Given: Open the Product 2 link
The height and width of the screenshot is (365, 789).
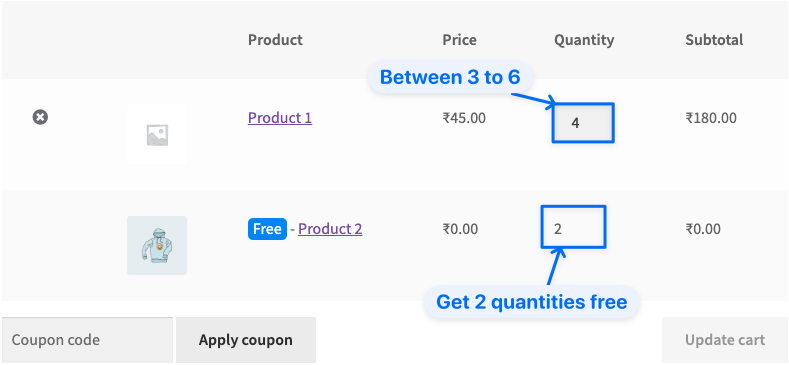Looking at the screenshot, I should coord(330,229).
